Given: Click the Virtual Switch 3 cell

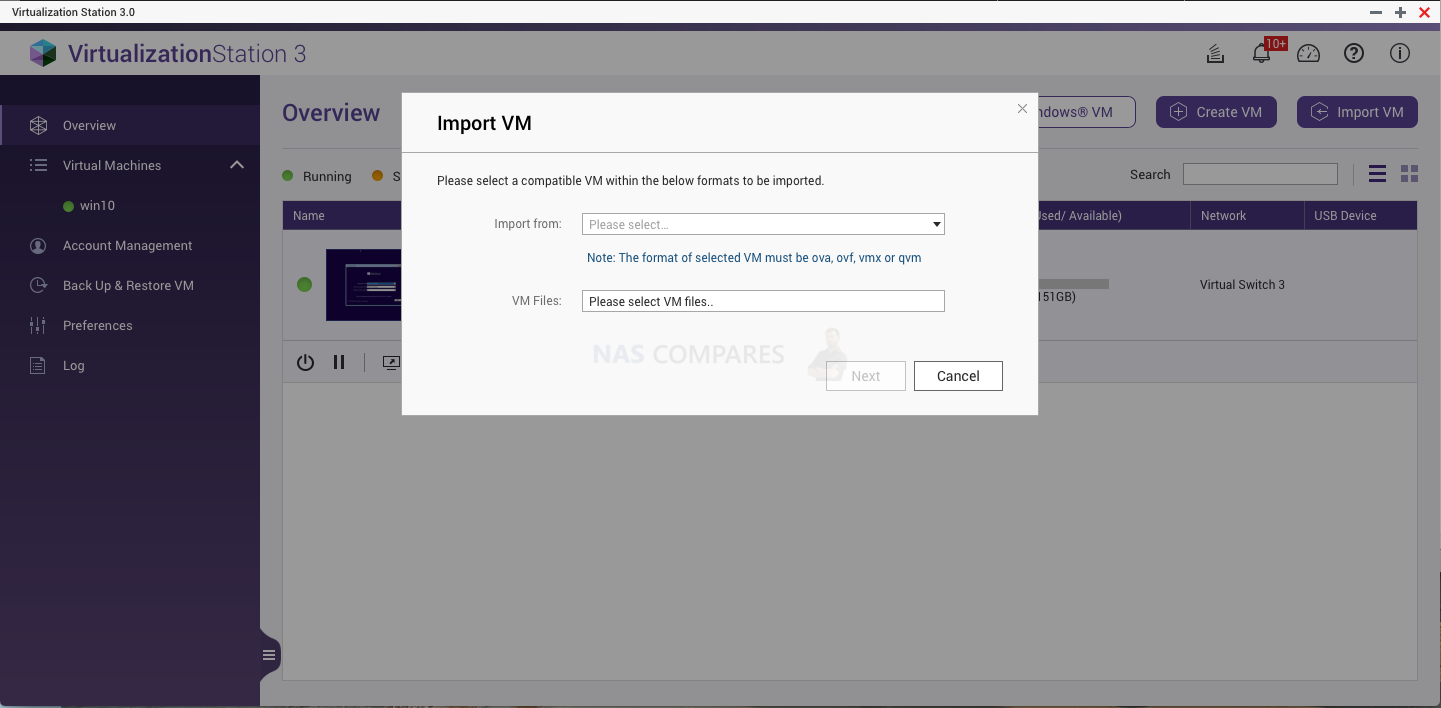Looking at the screenshot, I should pos(1242,285).
